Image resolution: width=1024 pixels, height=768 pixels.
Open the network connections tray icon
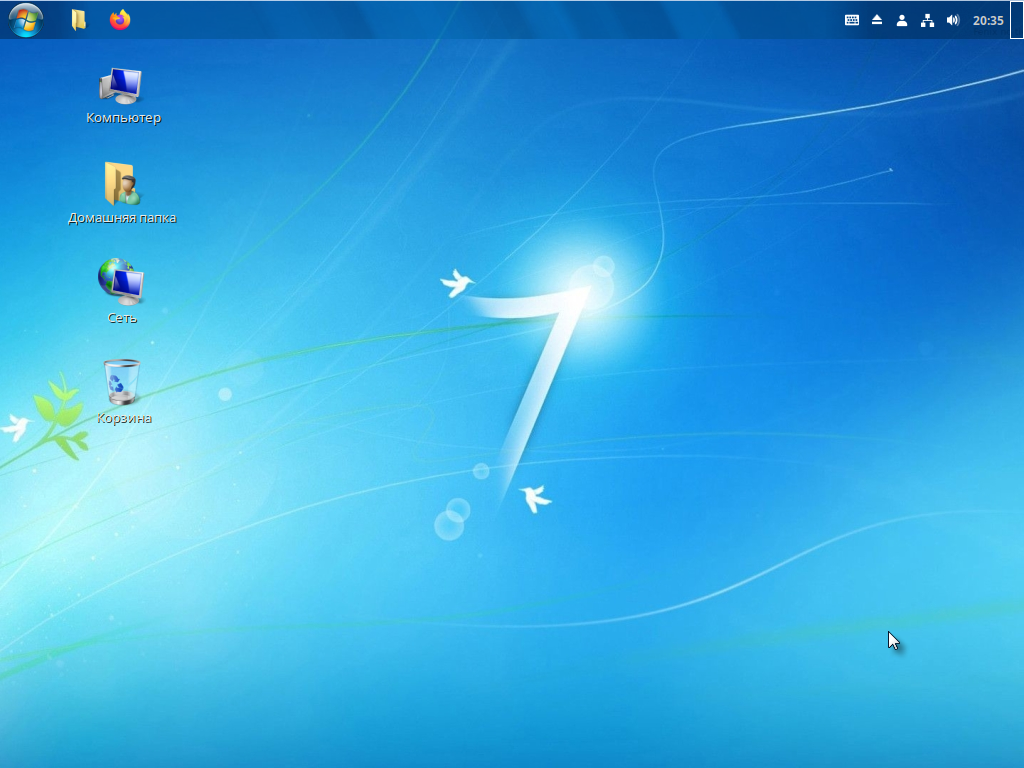927,20
